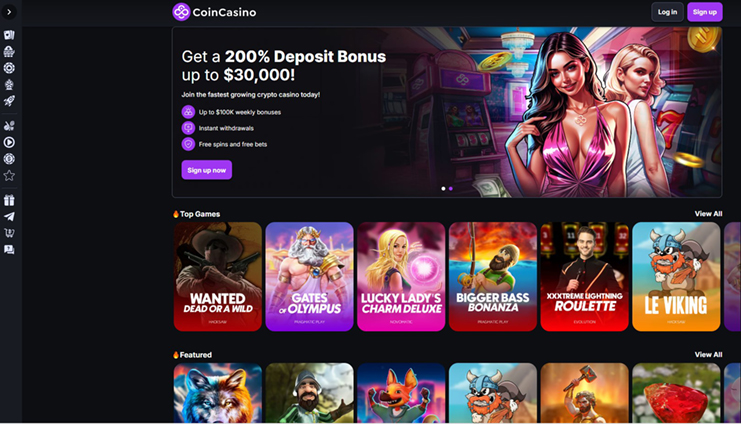741x424 pixels.
Task: Expand the sidebar with the chevron arrow
Action: [9, 12]
